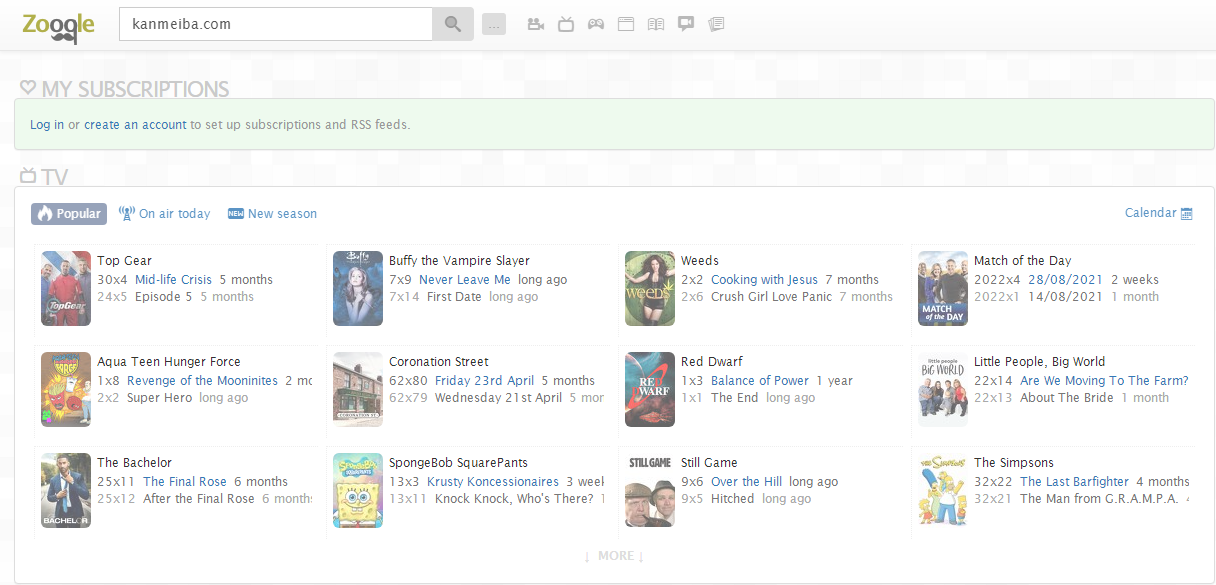Open The Simpsons poster thumbnail
The height and width of the screenshot is (585, 1216).
[943, 490]
